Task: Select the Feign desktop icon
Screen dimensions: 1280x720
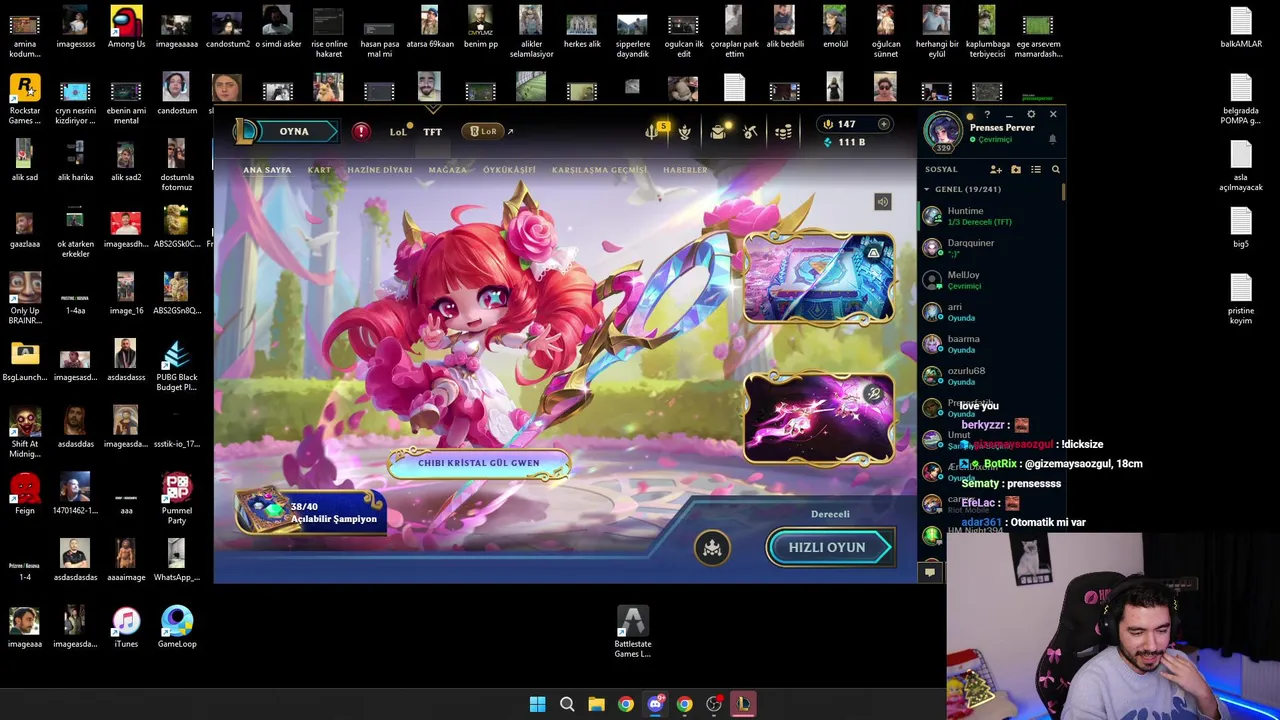Action: click(x=25, y=496)
